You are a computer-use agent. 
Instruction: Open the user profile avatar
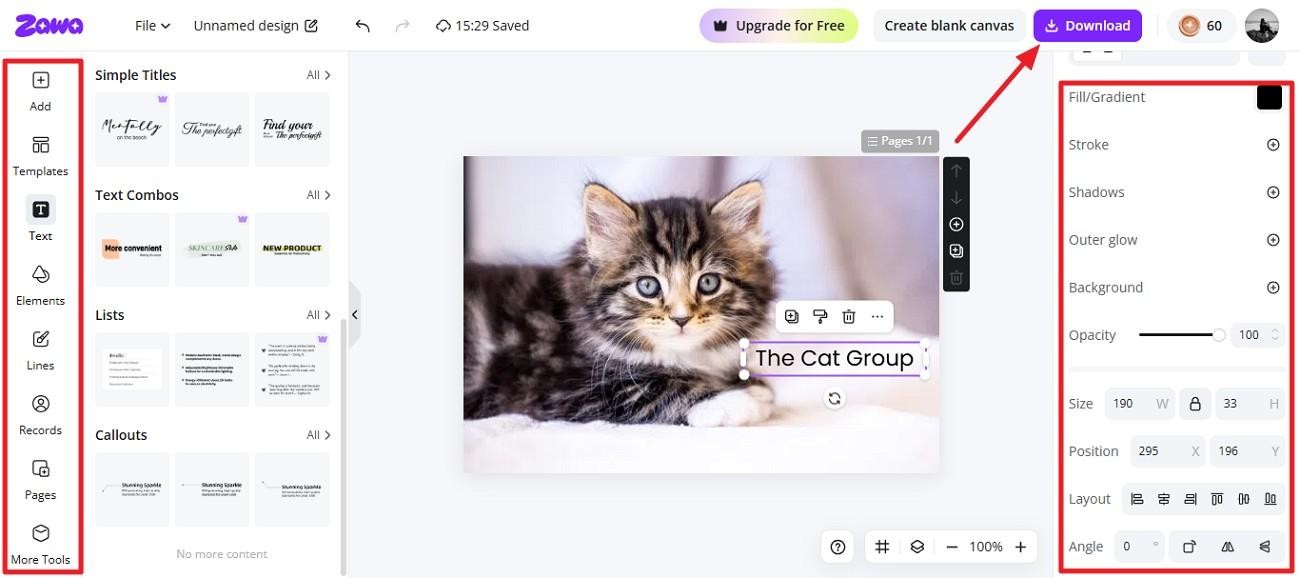pos(1262,26)
